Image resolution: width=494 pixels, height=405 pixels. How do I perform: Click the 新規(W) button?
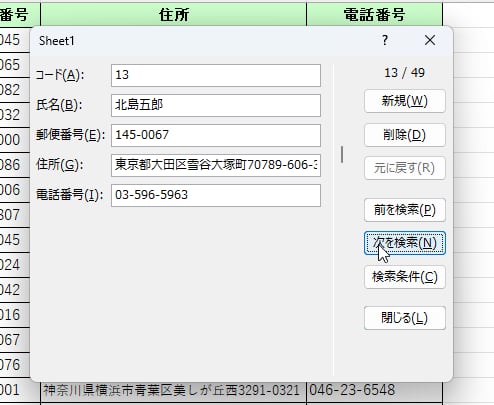[x=405, y=101]
